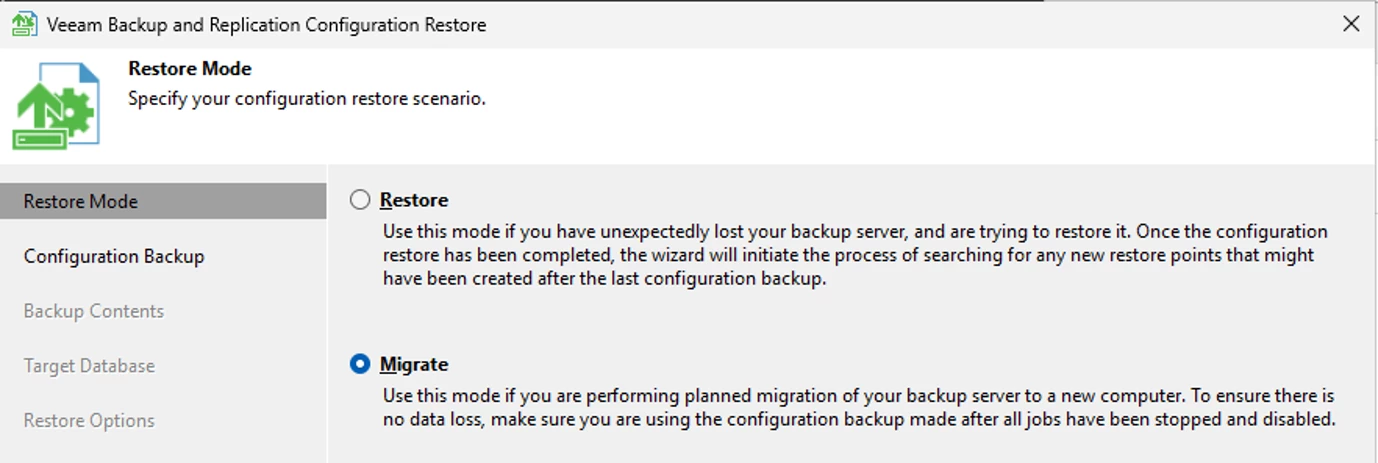Click the blank sidebar area under Restore Options
1378x463 pixels.
[163, 451]
